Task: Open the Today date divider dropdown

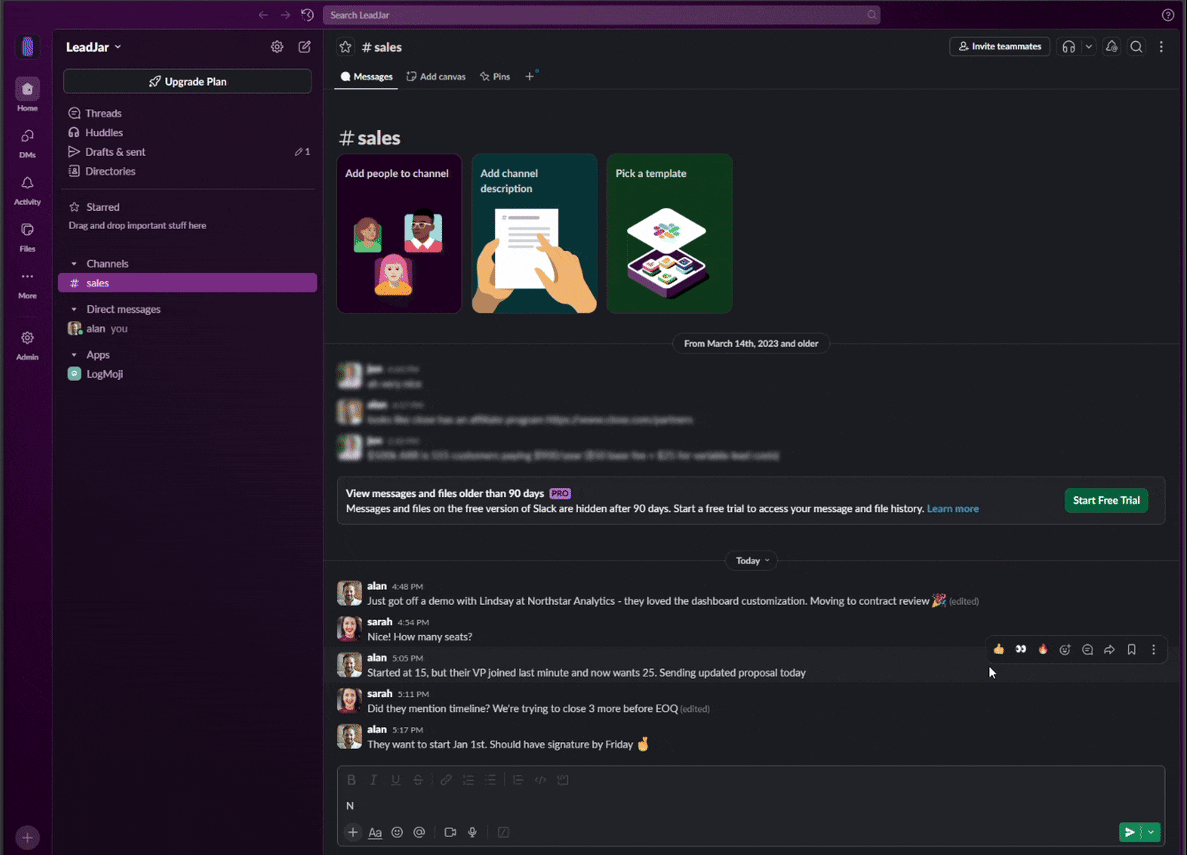Action: [x=751, y=560]
